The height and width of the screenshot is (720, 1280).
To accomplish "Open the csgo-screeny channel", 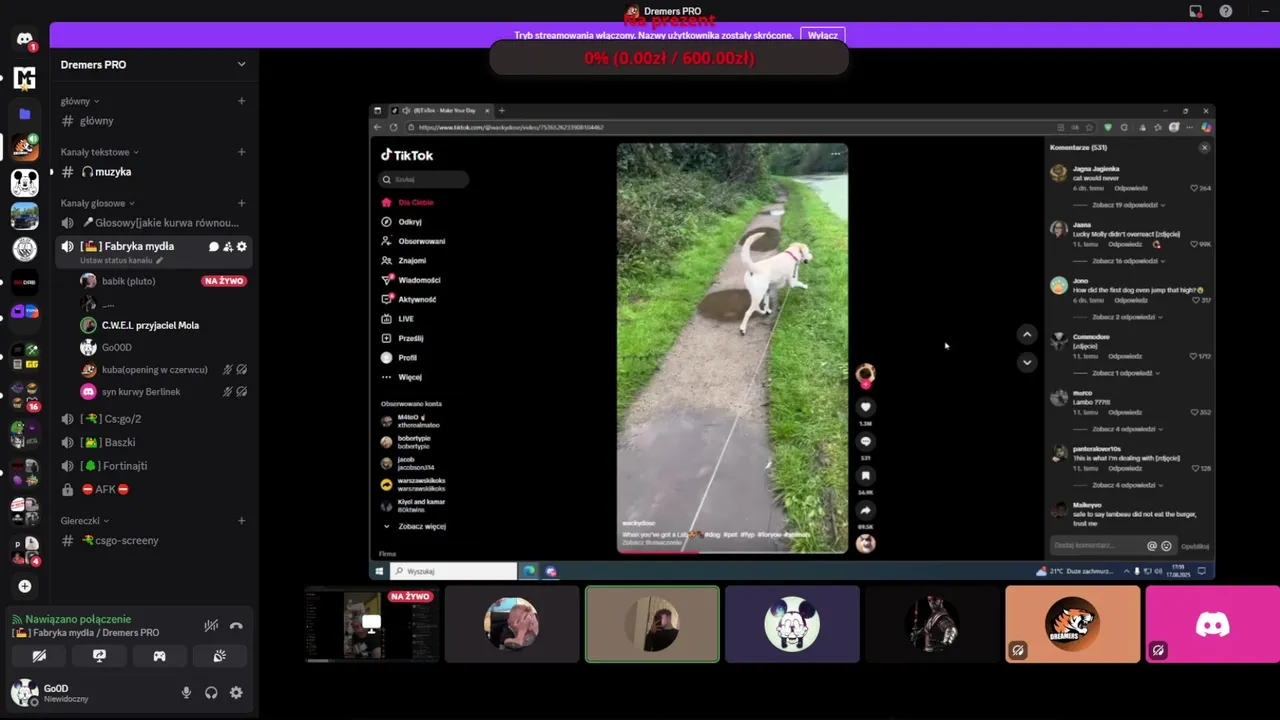I will coord(153,540).
